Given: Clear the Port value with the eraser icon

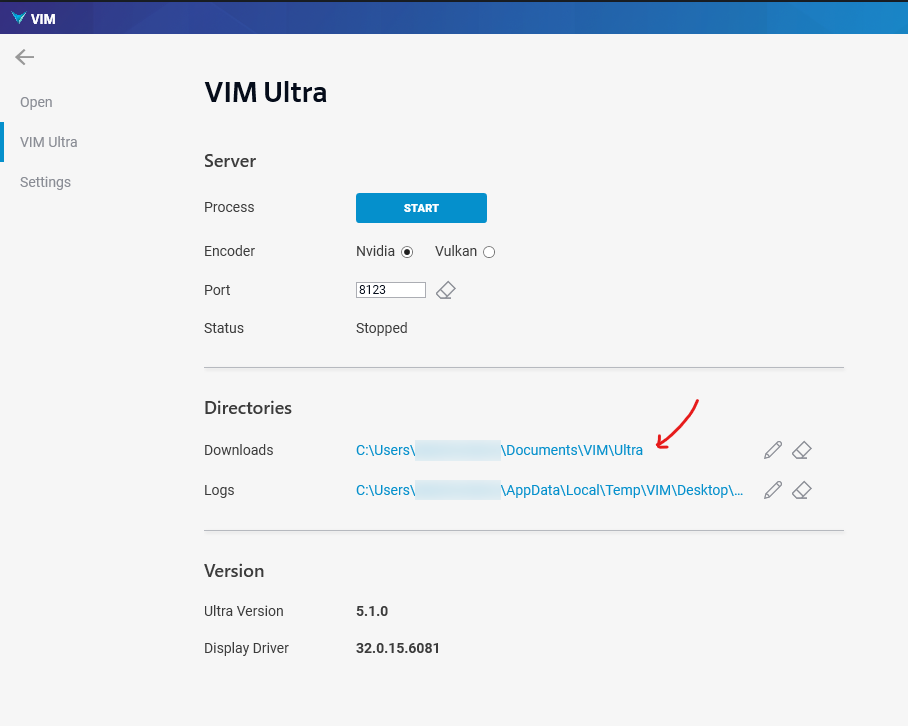Looking at the screenshot, I should click(x=445, y=290).
